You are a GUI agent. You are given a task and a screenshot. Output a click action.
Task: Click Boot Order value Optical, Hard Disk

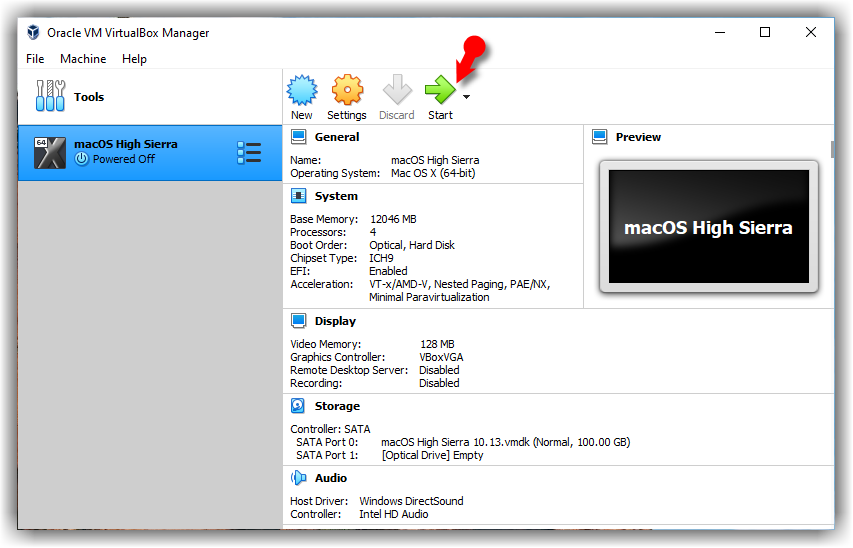pyautogui.click(x=412, y=245)
